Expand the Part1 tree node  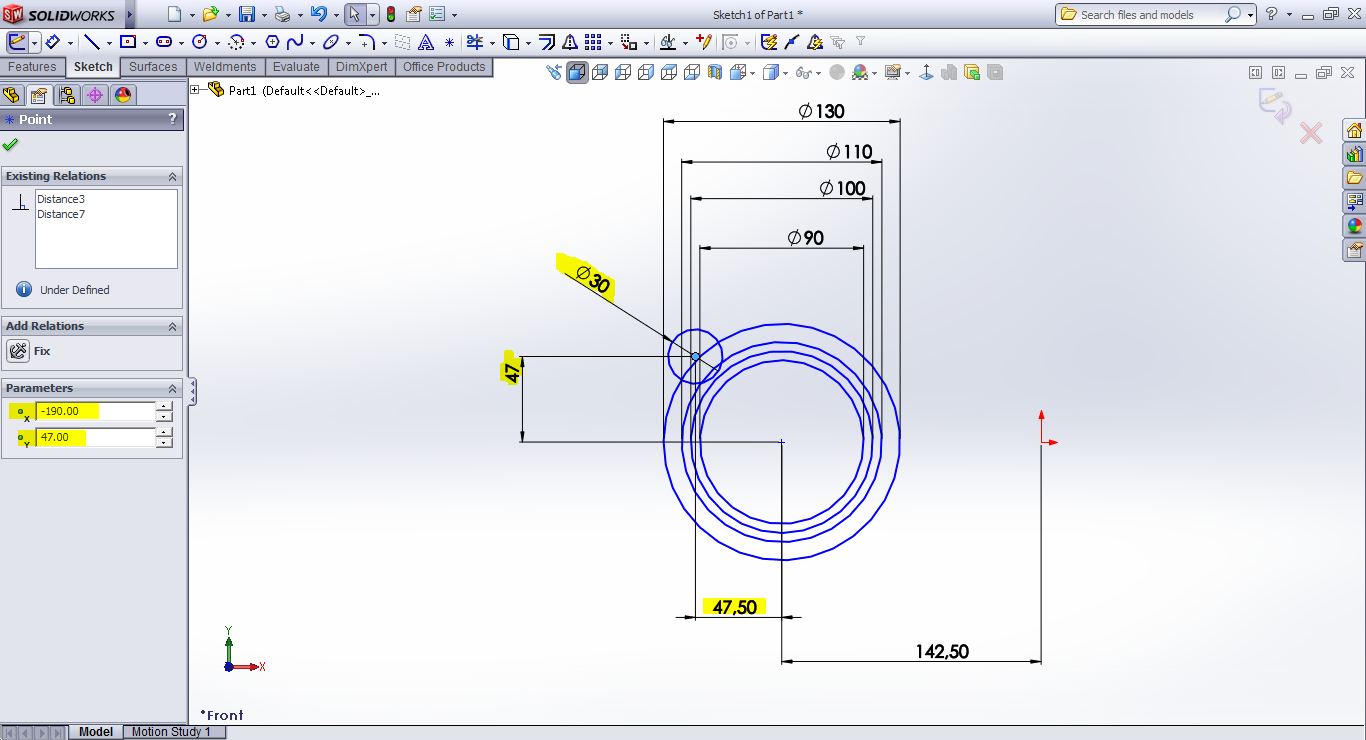click(x=196, y=90)
